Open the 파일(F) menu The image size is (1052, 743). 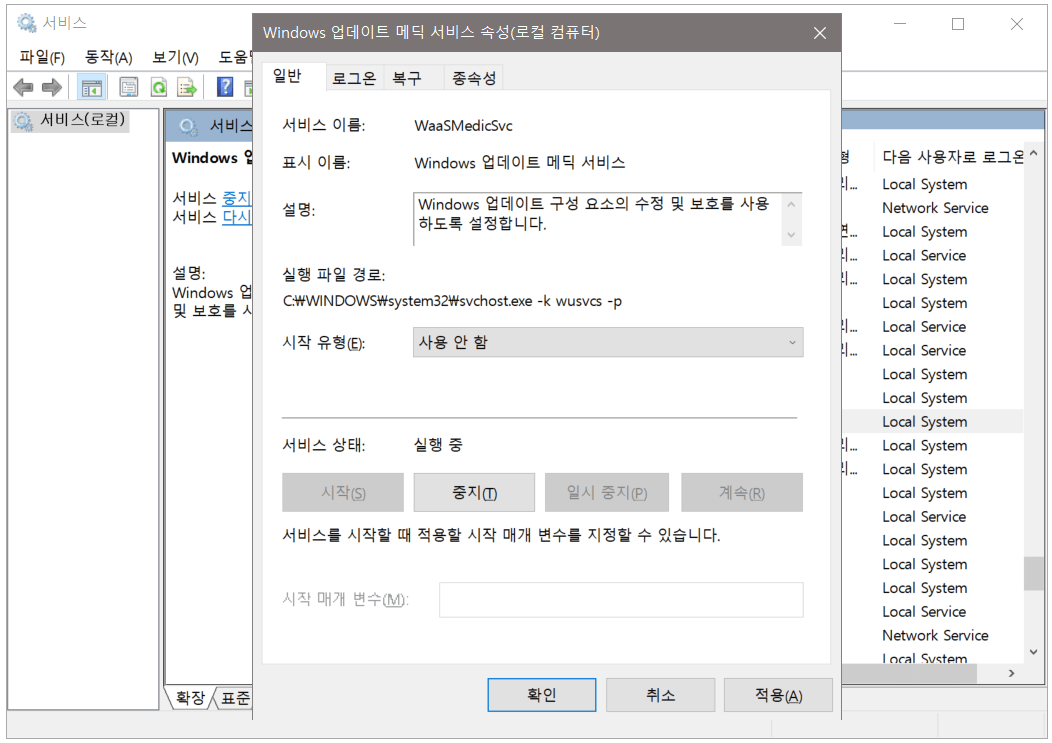click(42, 57)
